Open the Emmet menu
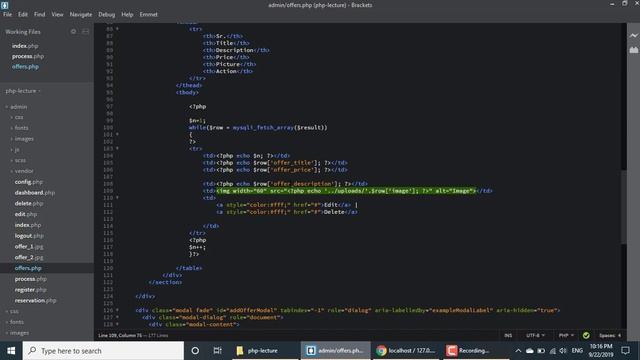 [149, 14]
